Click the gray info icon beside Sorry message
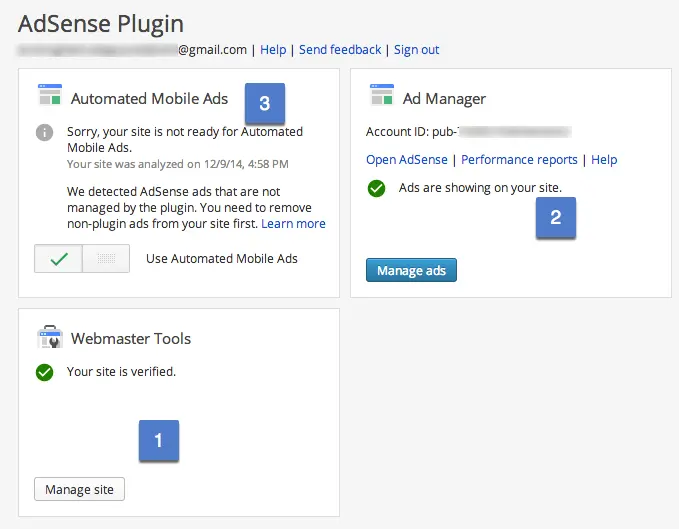This screenshot has width=679, height=529. click(45, 132)
